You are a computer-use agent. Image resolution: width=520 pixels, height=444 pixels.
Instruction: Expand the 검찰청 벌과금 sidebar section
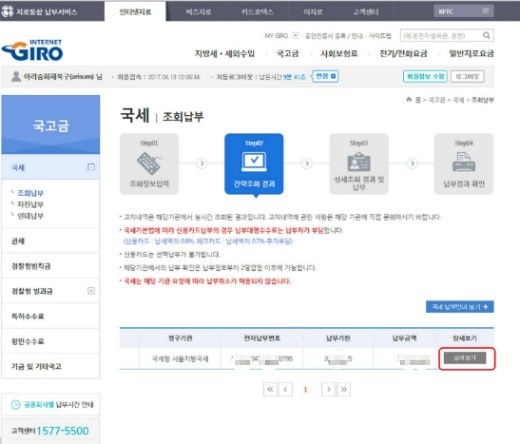[91, 291]
